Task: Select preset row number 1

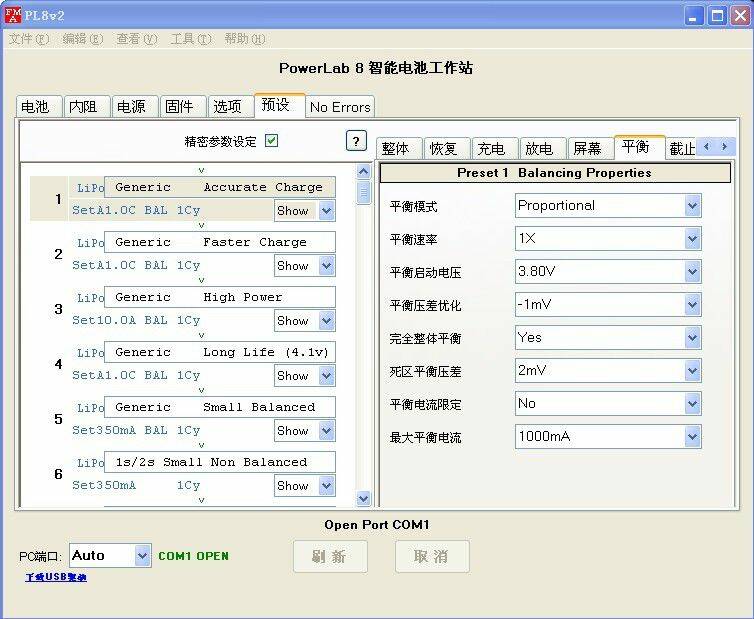Action: [58, 199]
